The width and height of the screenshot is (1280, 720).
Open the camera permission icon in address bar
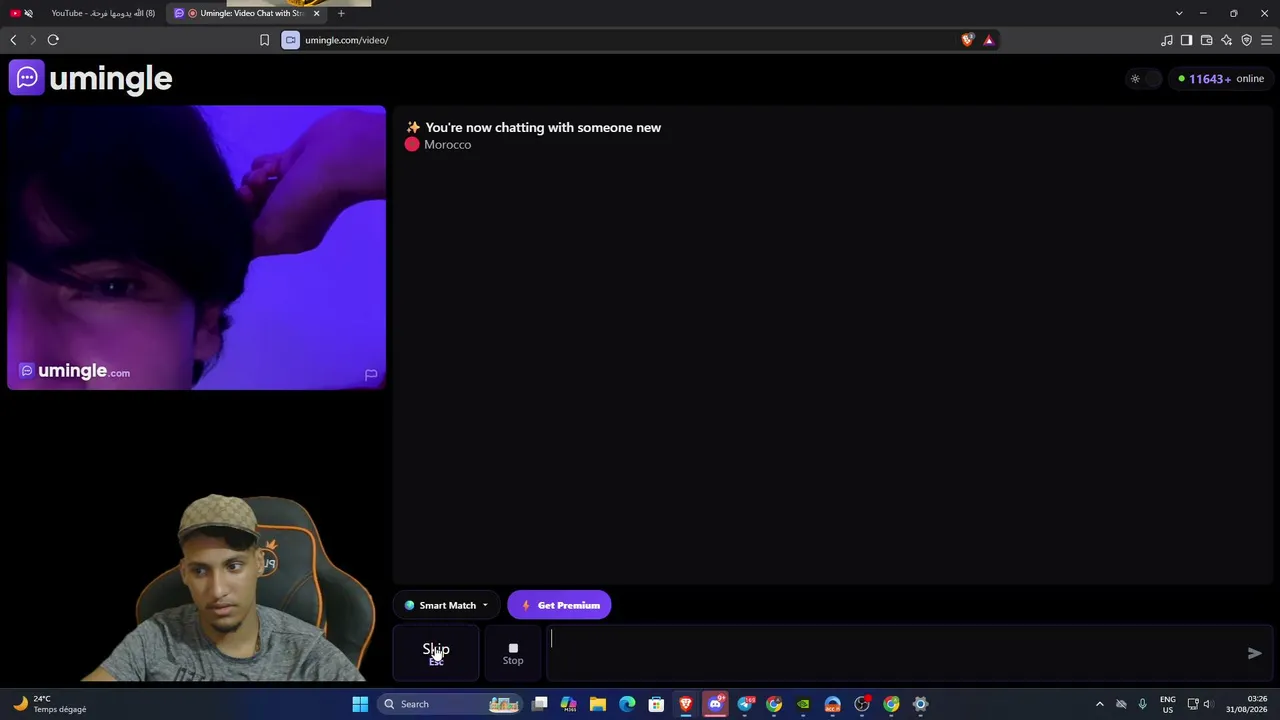pyautogui.click(x=290, y=40)
